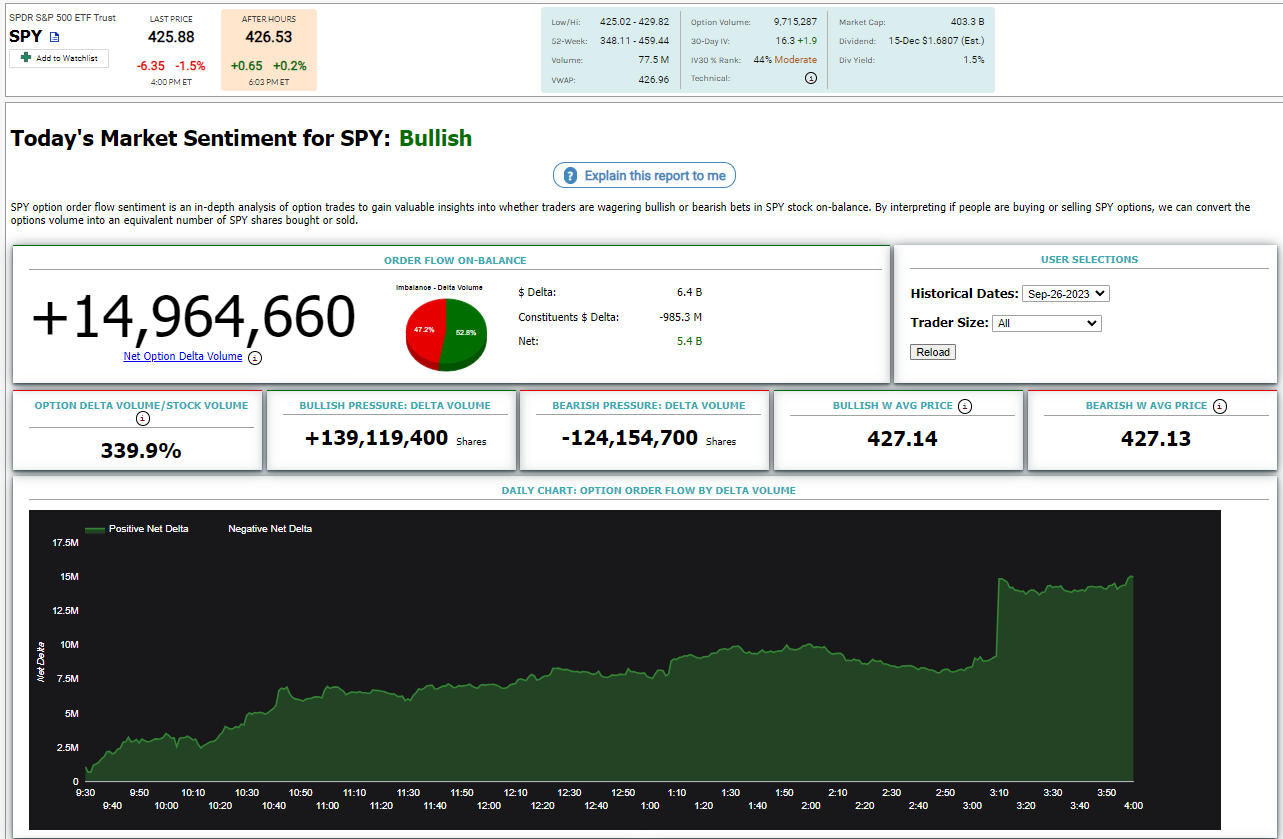The width and height of the screenshot is (1283, 839).
Task: Click Order Flow On-Balance panel heading
Action: coord(455,261)
